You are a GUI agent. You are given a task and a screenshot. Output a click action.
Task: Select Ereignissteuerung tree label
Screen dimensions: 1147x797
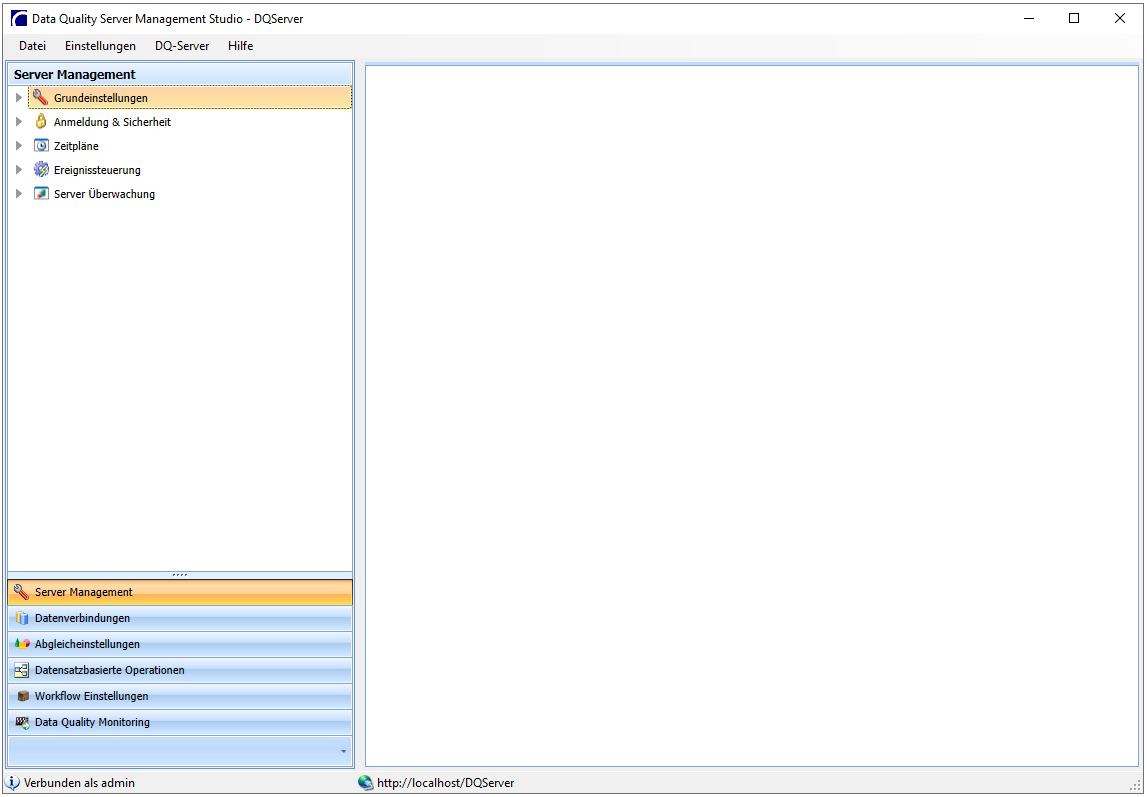tap(97, 170)
